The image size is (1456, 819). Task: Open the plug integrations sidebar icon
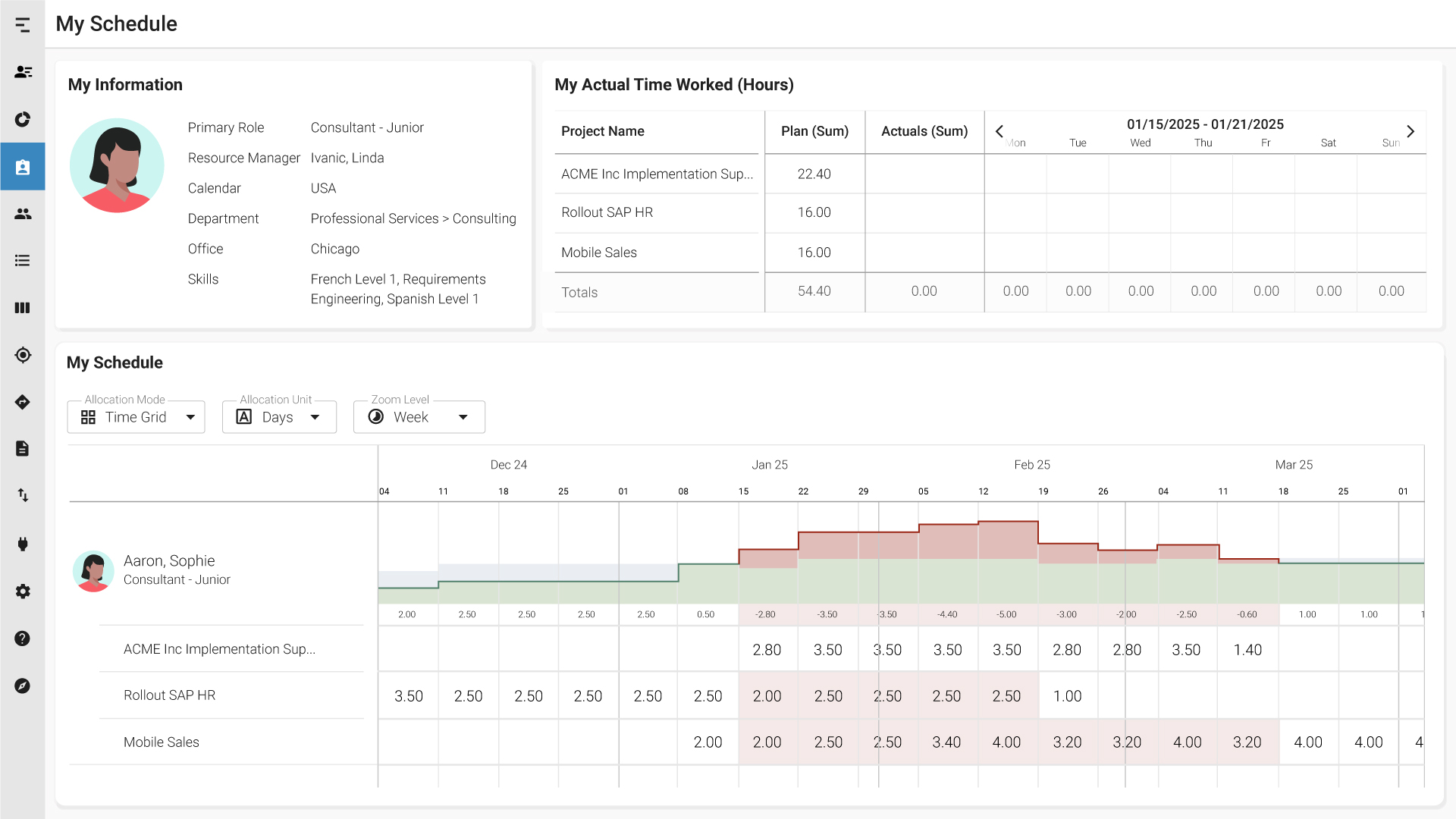coord(23,544)
